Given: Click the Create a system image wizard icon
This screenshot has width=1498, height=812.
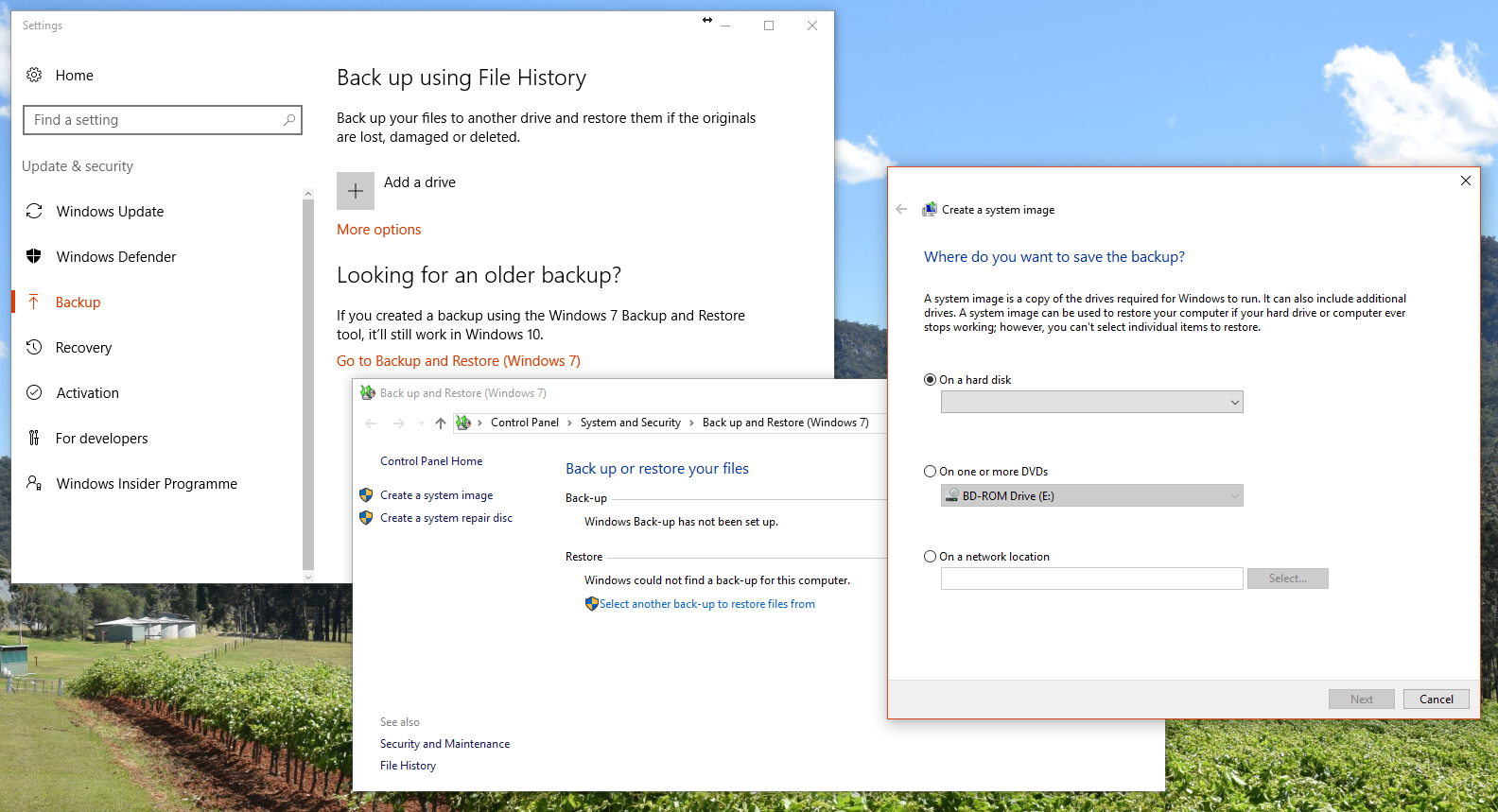Looking at the screenshot, I should pos(930,209).
